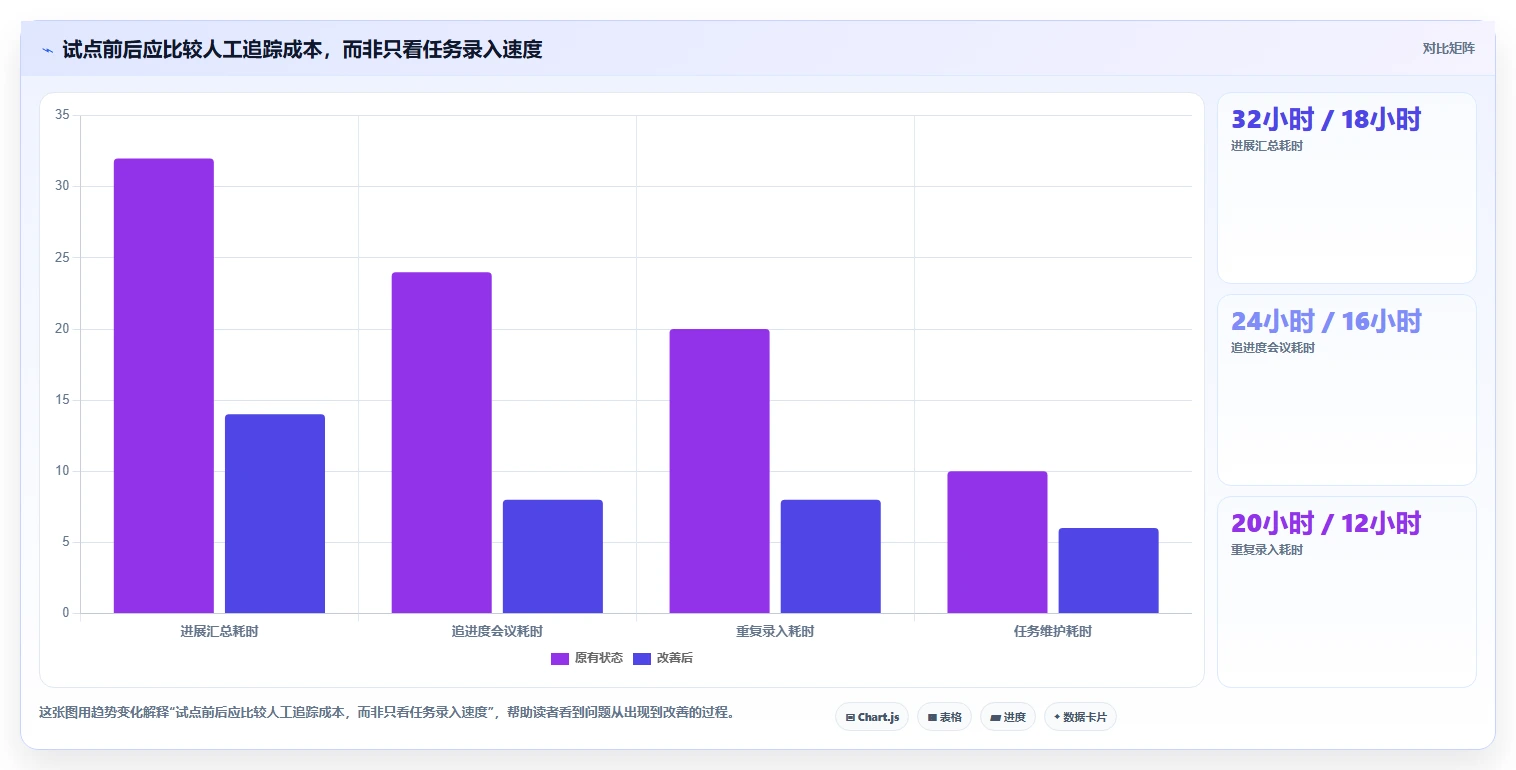Click the 任务维护耗时 x-axis label

1053,632
